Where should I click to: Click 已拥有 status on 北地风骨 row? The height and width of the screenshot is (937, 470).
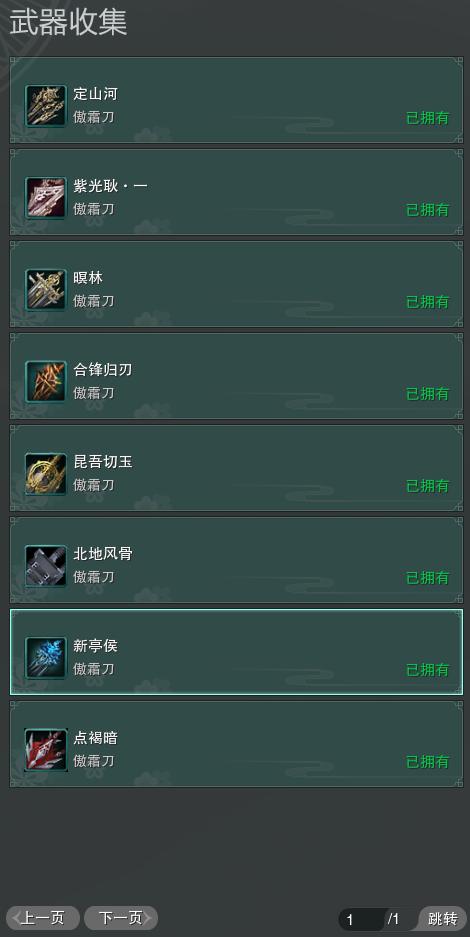[x=428, y=578]
